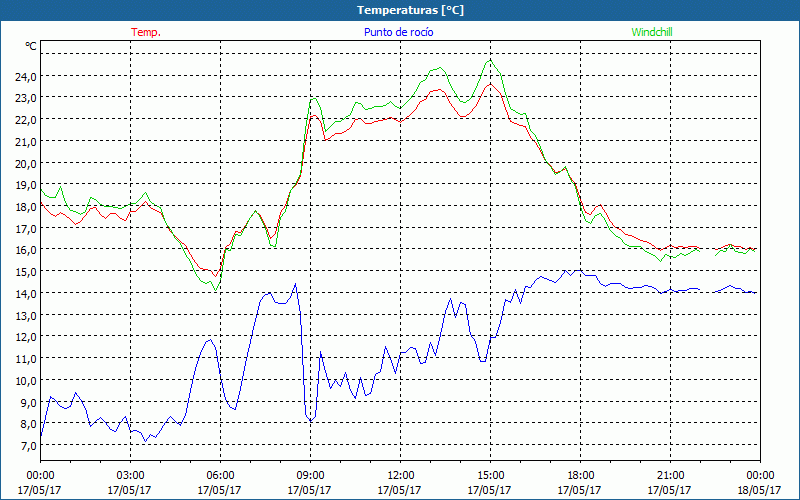Click the 12:00 time axis label
Viewport: 800px width, 500px height.
pyautogui.click(x=400, y=476)
